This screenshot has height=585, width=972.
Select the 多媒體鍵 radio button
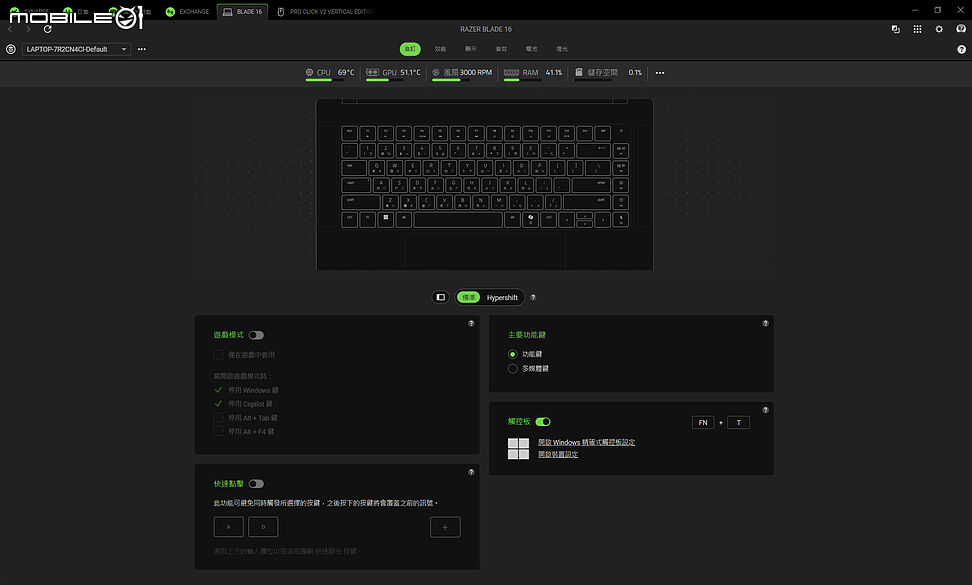point(513,369)
